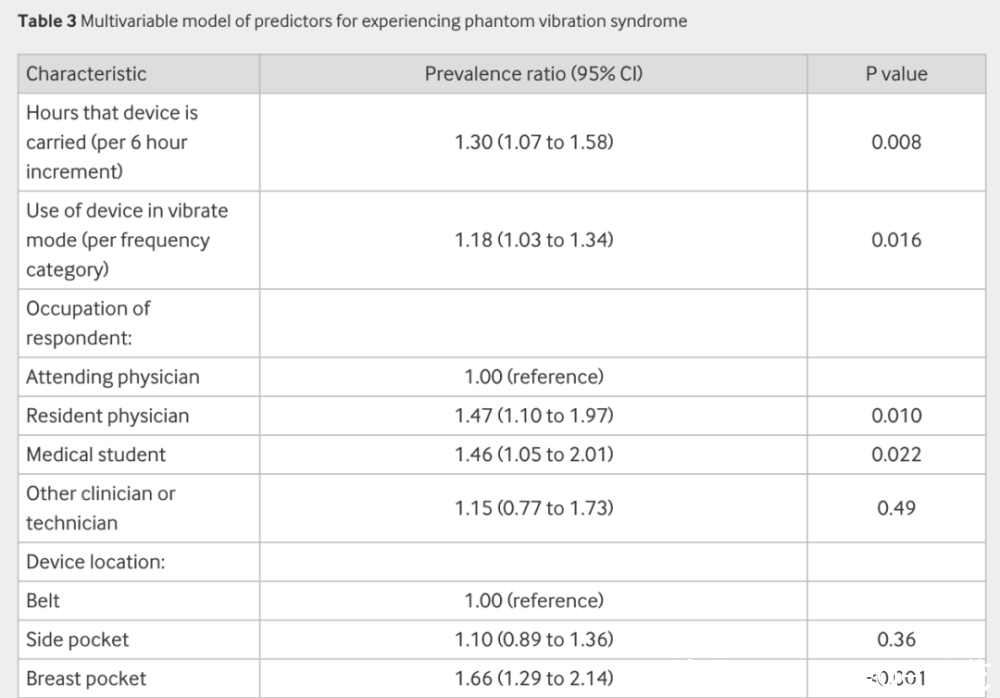
Task: Select the Device location heading row
Action: [95, 562]
